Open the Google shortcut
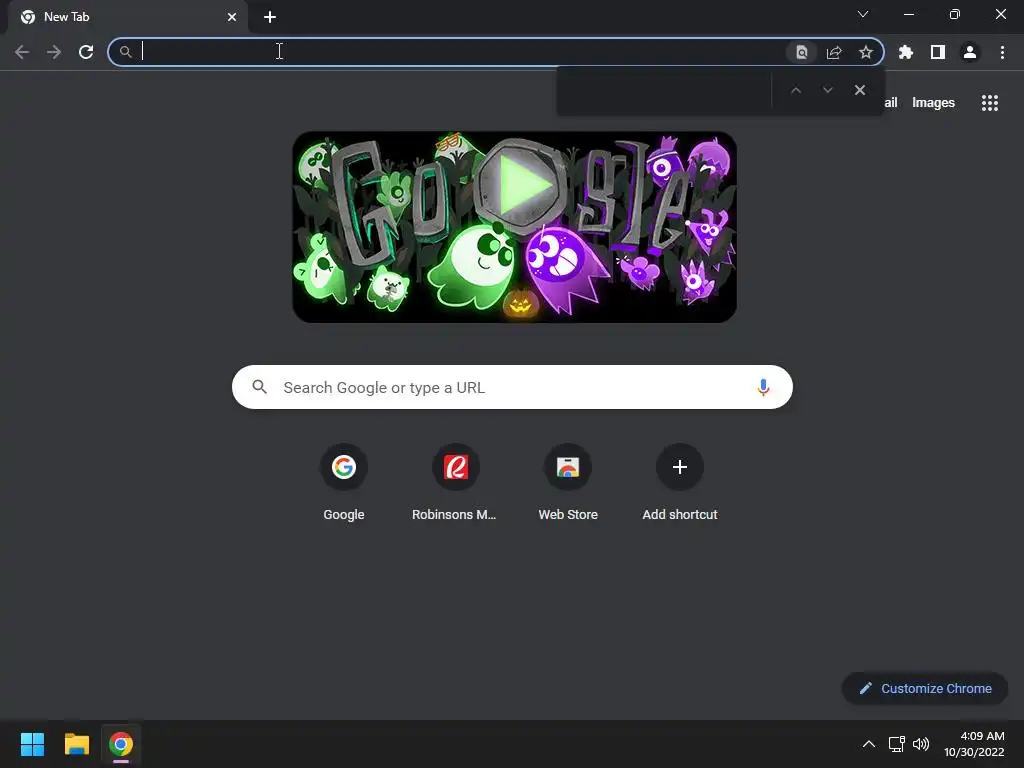The image size is (1024, 768). tap(344, 482)
